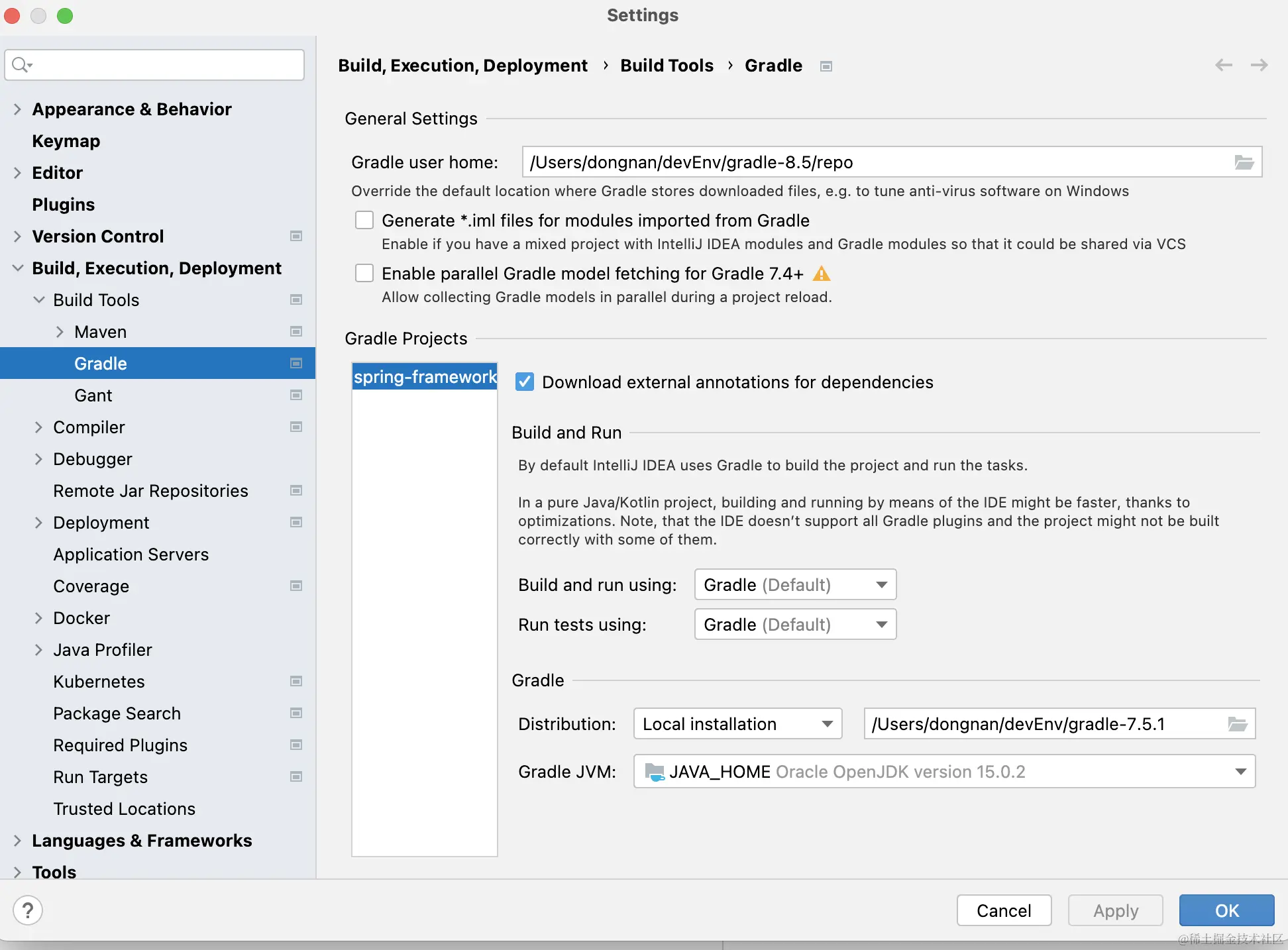Uncheck Download external annotations for dependencies
Viewport: 1288px width, 950px height.
[x=525, y=382]
